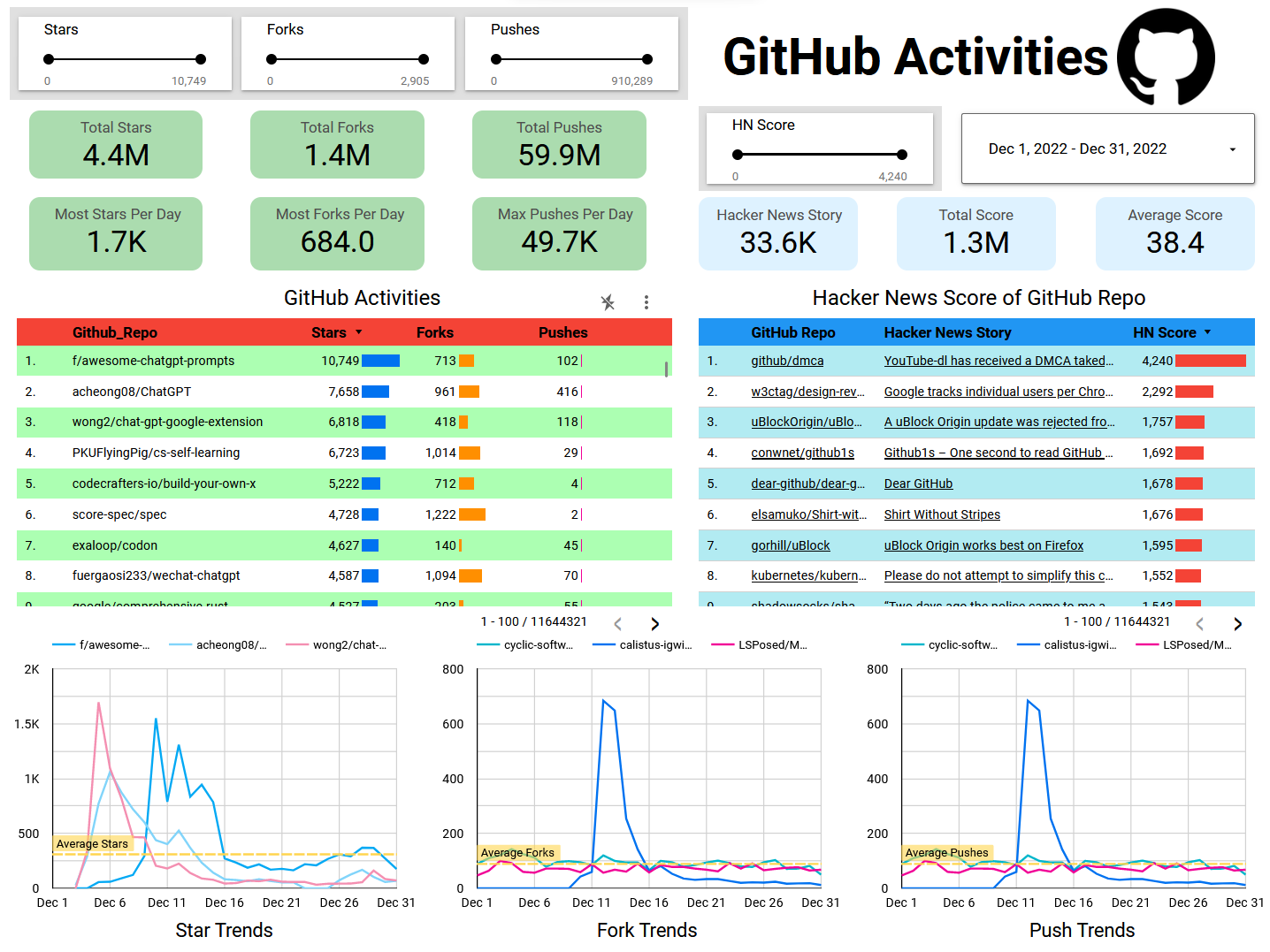Go to next page of GitHub Activities table
The width and height of the screenshot is (1270, 952).
click(654, 623)
